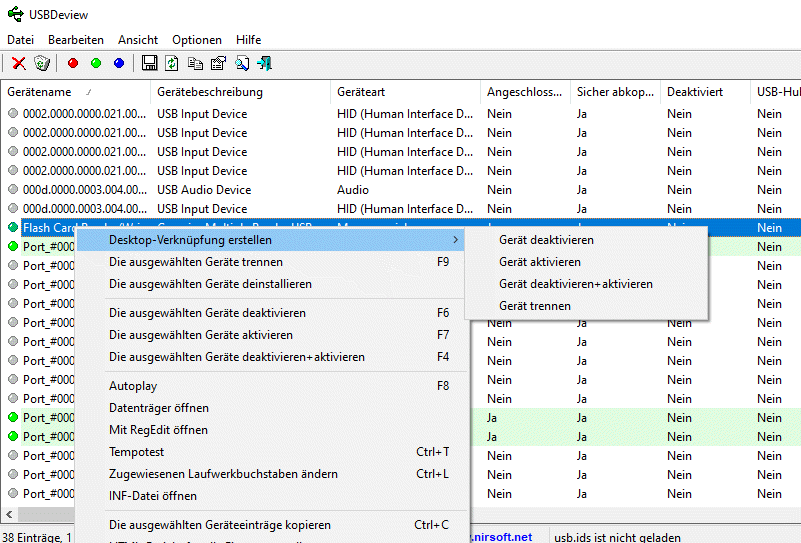Click Die ausgewählten Geräte deinstallieren entry
The image size is (801, 543).
coord(210,284)
